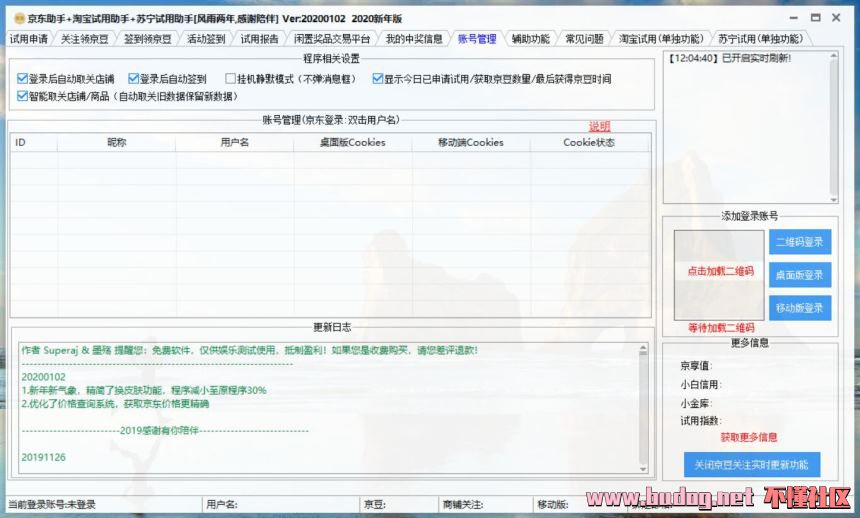This screenshot has height=518, width=860.
Task: Click the Cookie状态 column header
Action: (x=589, y=142)
